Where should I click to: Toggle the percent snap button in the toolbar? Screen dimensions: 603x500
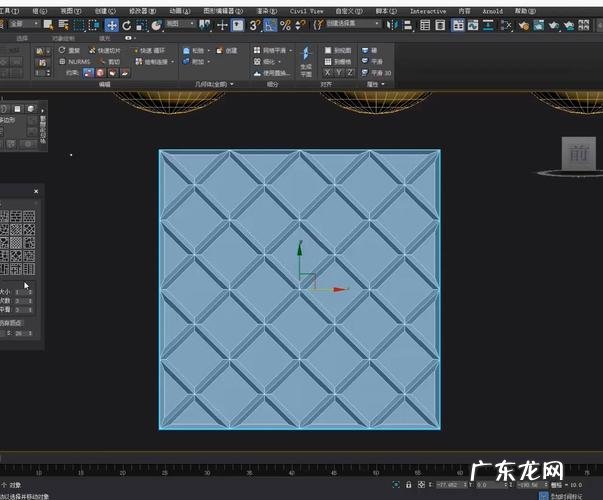tap(286, 24)
